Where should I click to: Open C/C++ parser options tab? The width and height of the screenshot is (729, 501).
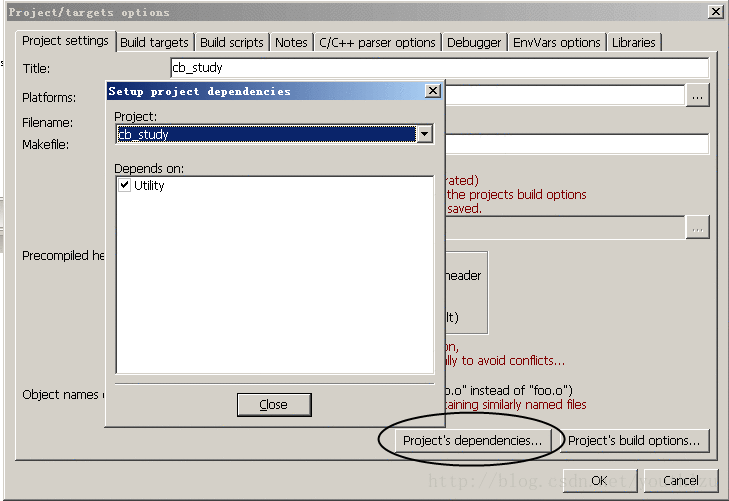click(377, 42)
